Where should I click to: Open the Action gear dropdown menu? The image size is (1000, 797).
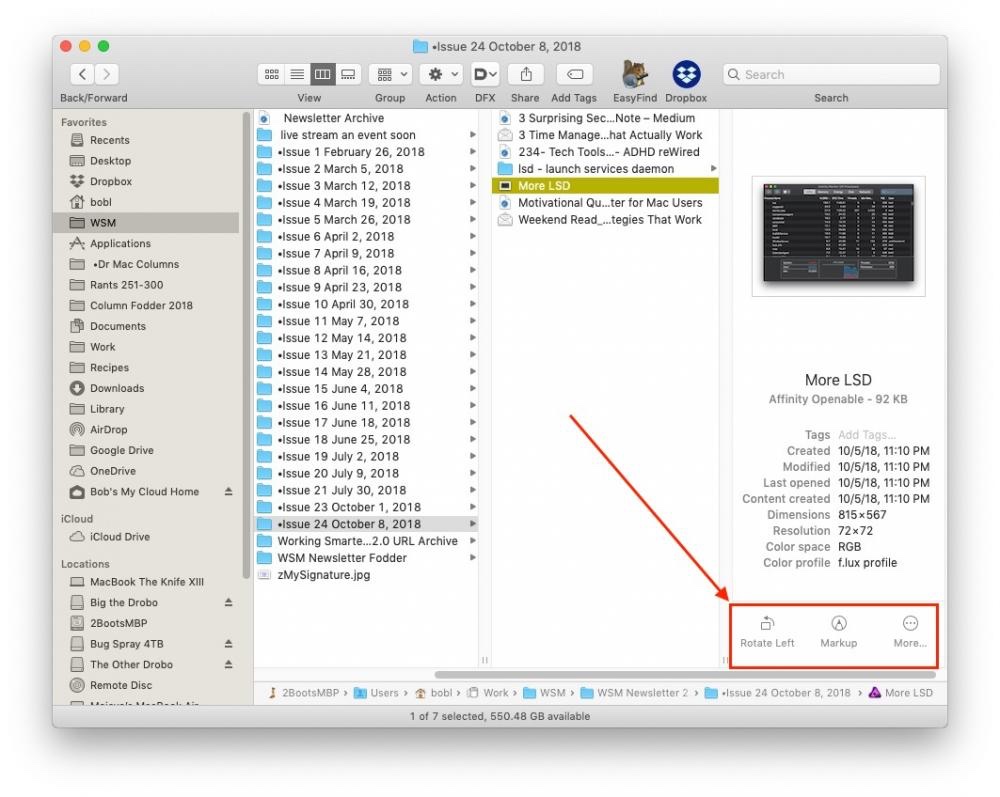(440, 75)
